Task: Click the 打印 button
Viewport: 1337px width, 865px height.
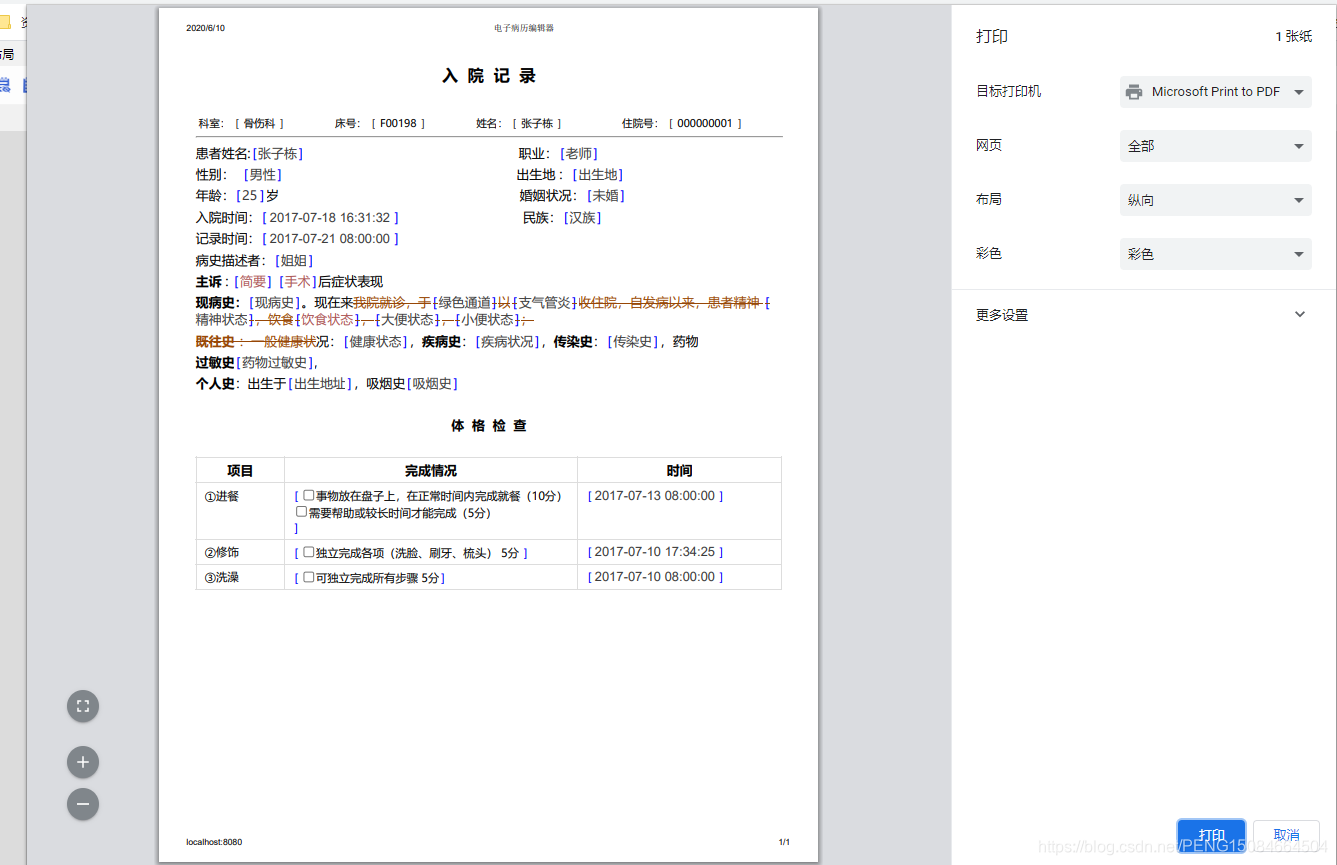Action: (1211, 836)
